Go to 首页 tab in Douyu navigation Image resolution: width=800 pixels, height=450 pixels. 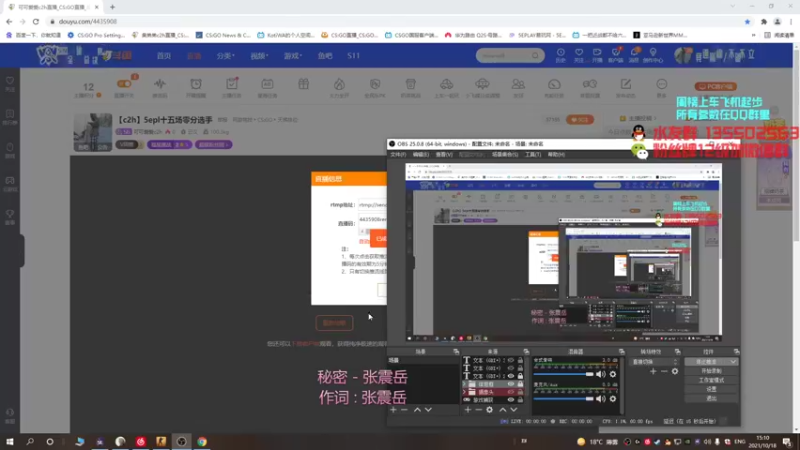click(x=164, y=56)
